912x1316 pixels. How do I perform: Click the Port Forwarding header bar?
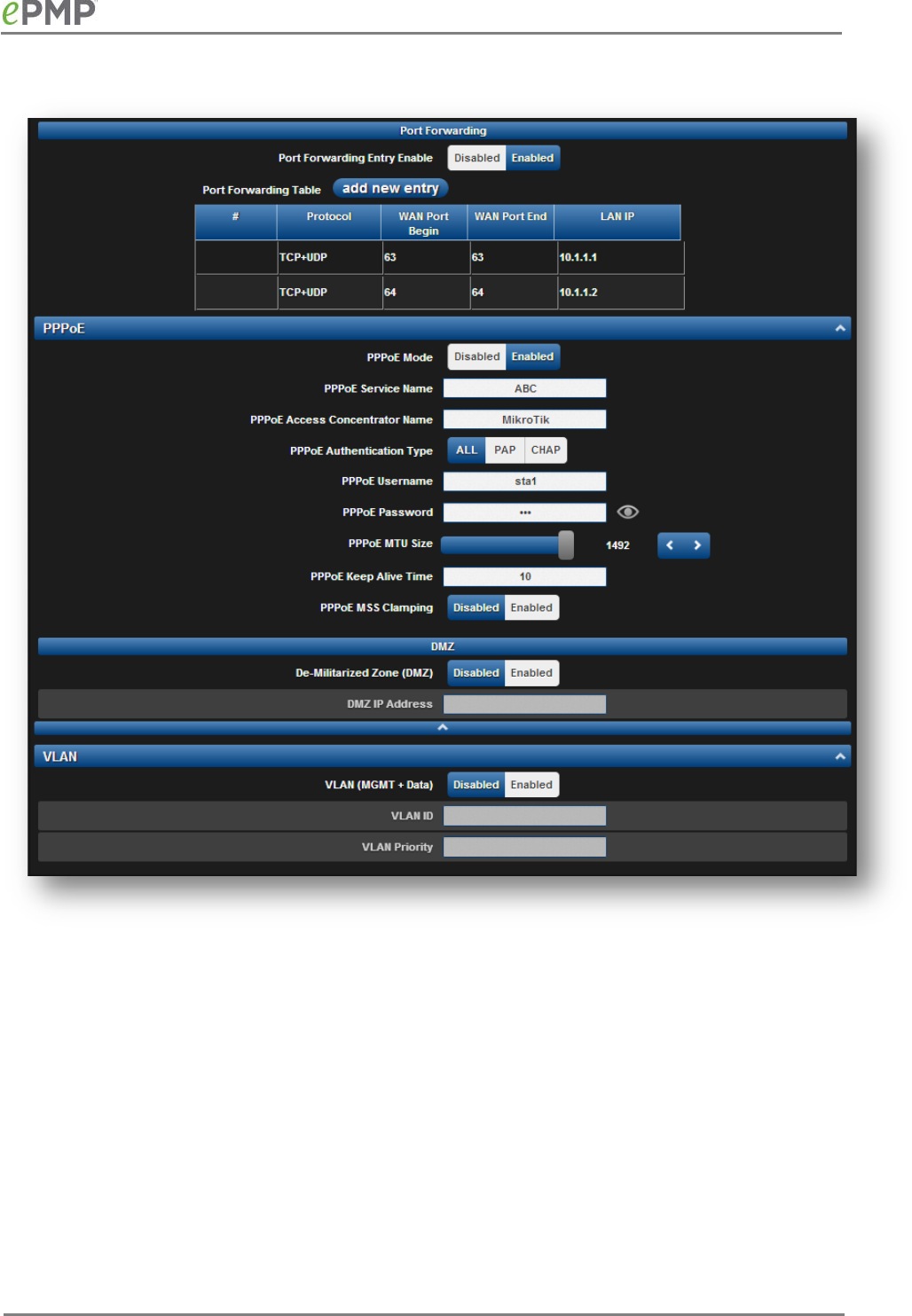click(x=443, y=130)
